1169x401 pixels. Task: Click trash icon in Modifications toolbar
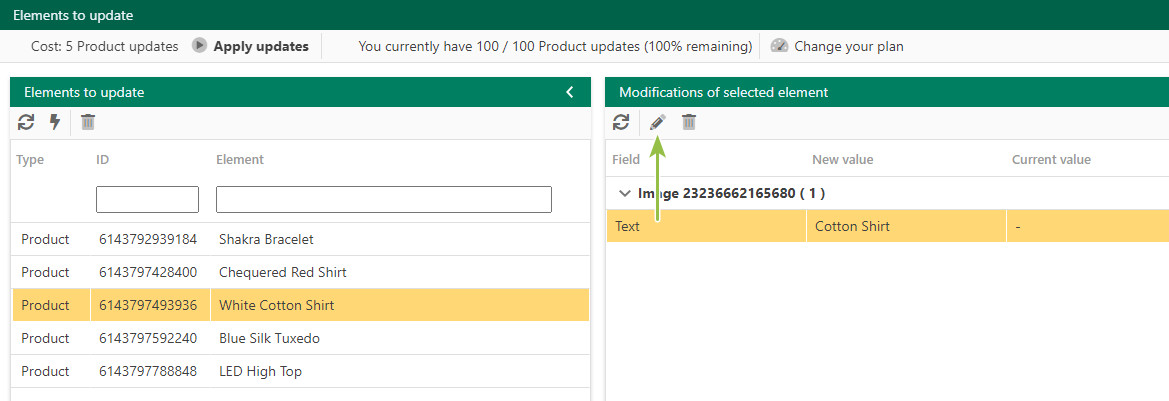pyautogui.click(x=689, y=122)
